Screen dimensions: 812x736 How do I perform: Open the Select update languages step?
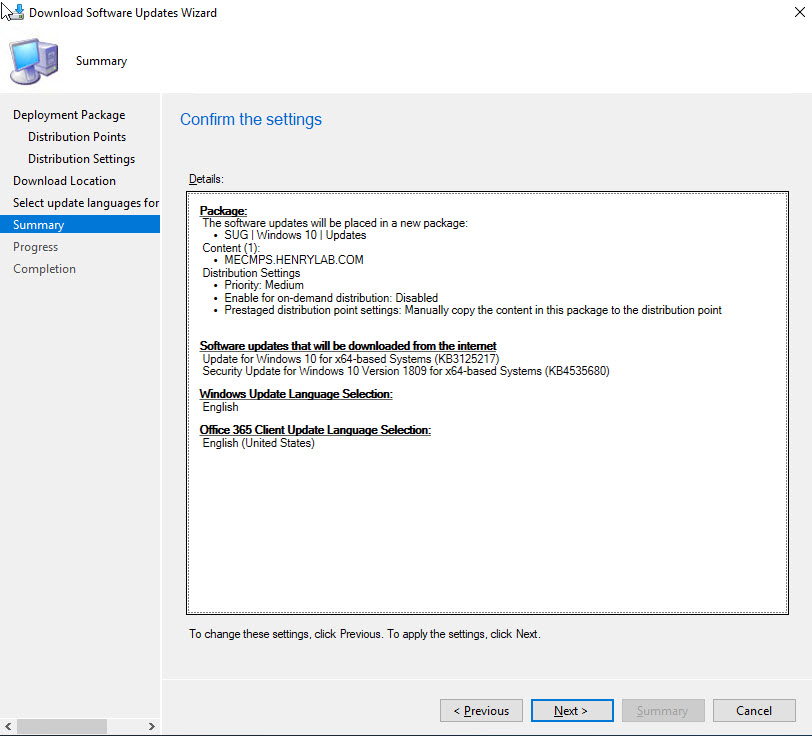(85, 203)
